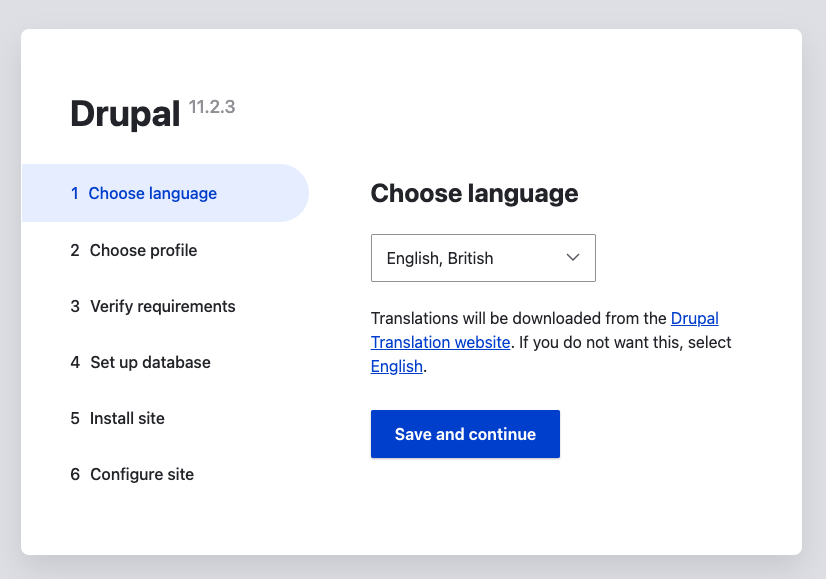Jump to the Set up database step
Image resolution: width=826 pixels, height=579 pixels.
click(x=150, y=362)
